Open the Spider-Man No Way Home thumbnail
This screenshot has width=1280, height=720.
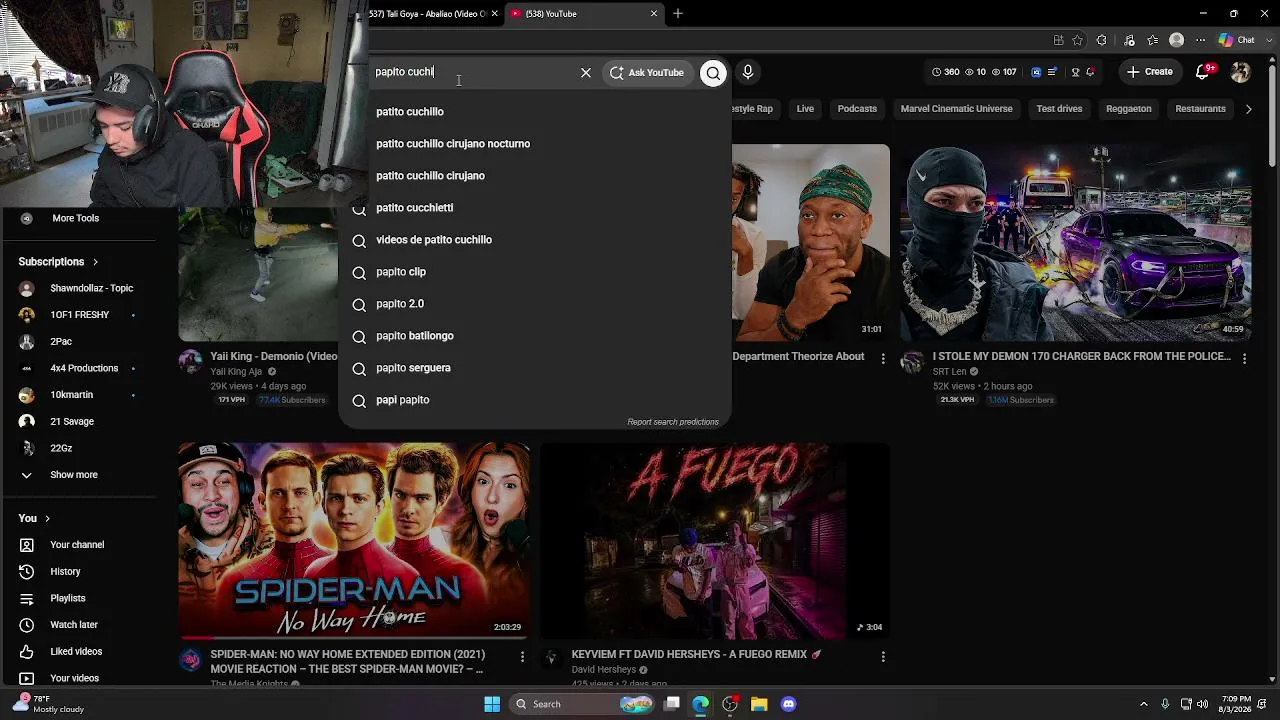point(354,540)
